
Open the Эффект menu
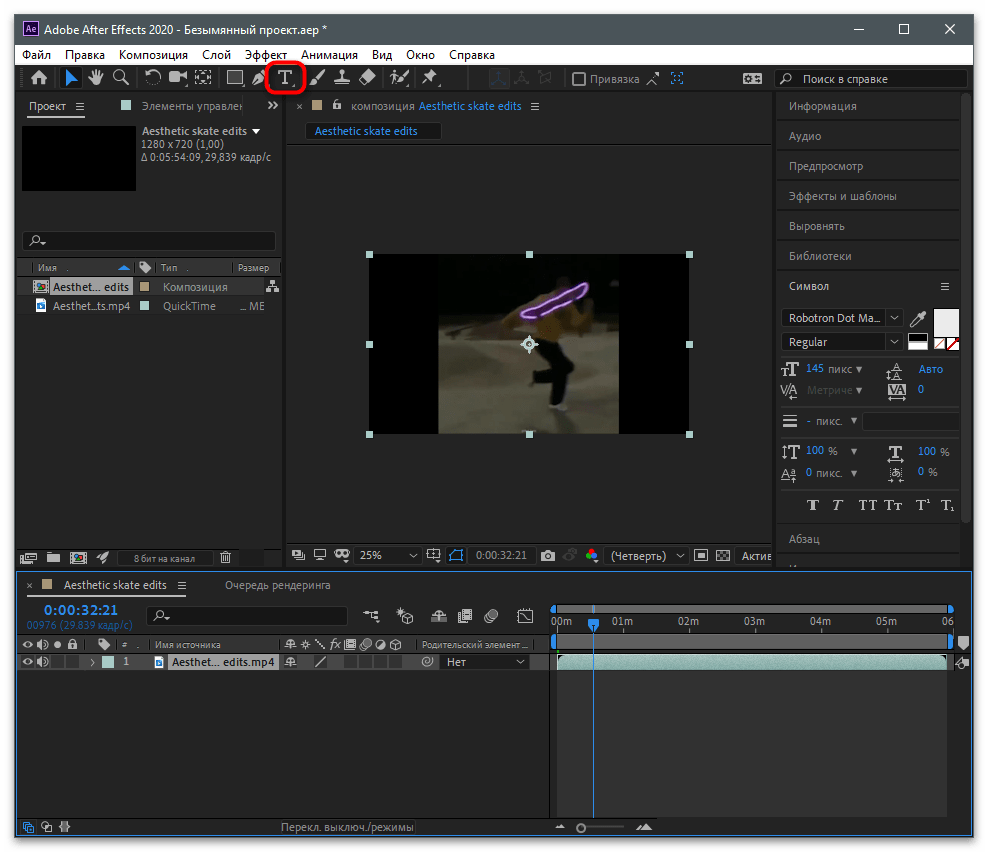coord(265,55)
